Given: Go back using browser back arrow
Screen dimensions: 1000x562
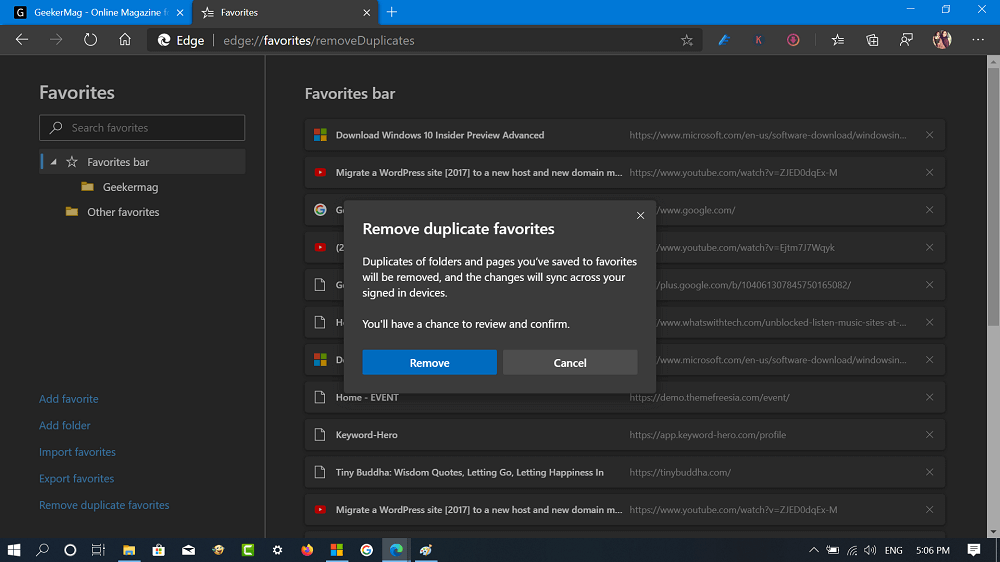Looking at the screenshot, I should click(22, 40).
